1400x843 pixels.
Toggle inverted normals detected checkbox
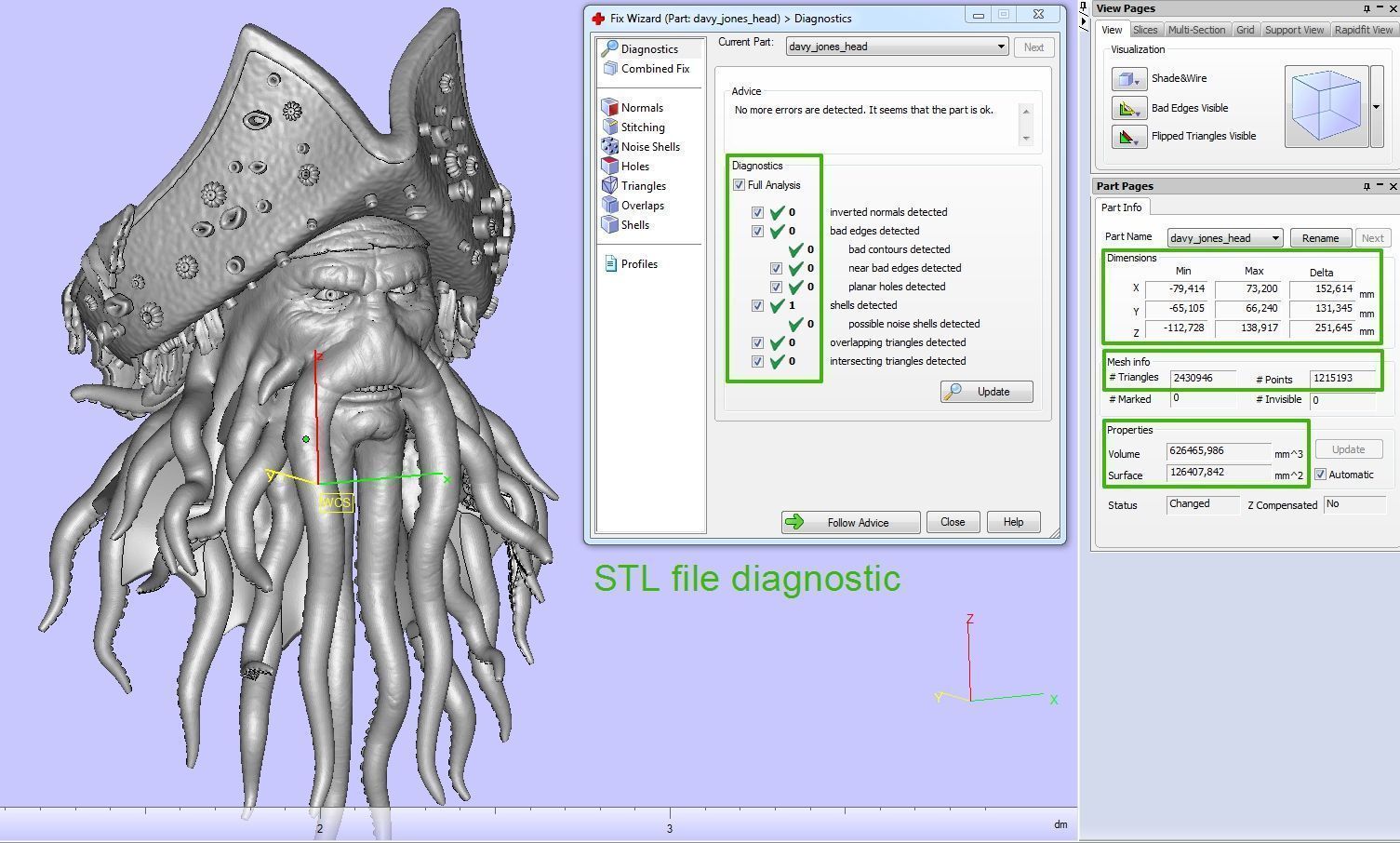coord(757,212)
